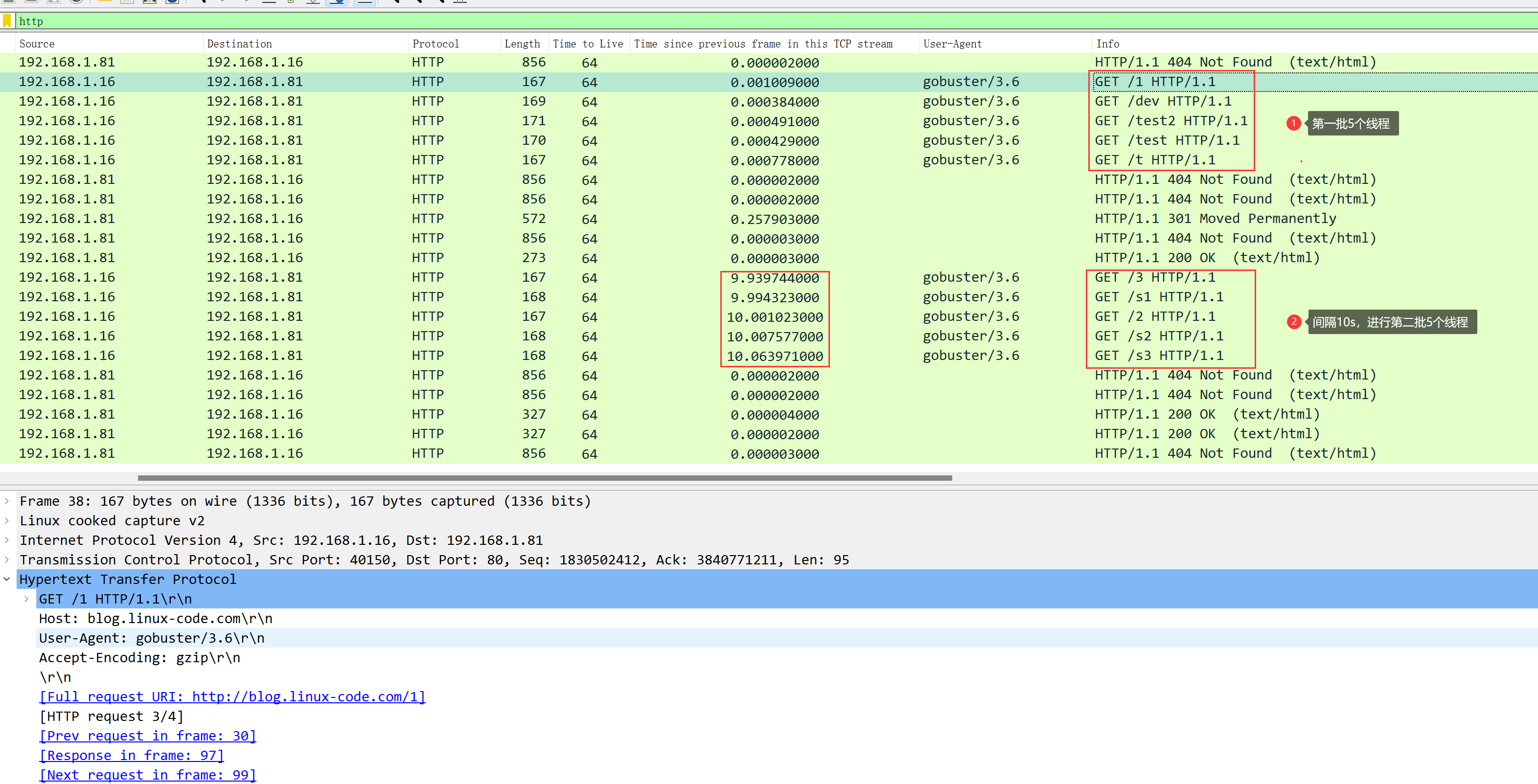Click the 9.939744000 time value
This screenshot has height=784, width=1538.
point(774,278)
